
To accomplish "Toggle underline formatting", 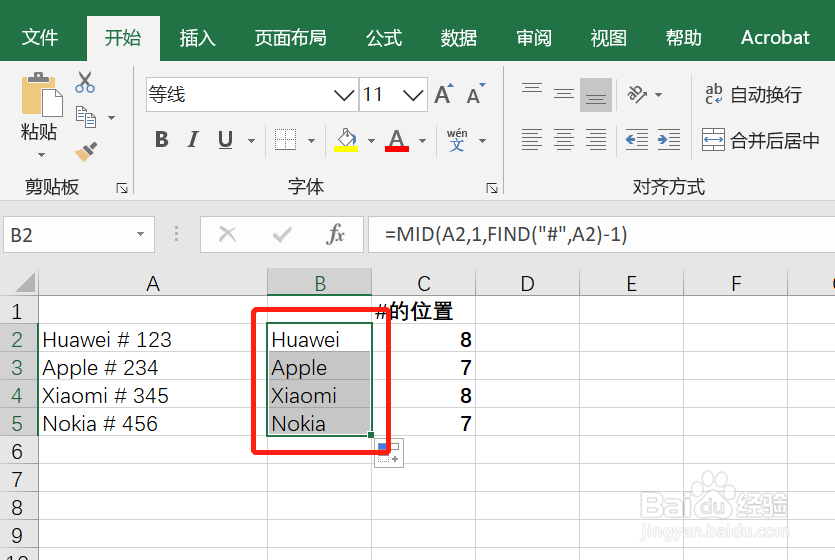I will tap(225, 140).
